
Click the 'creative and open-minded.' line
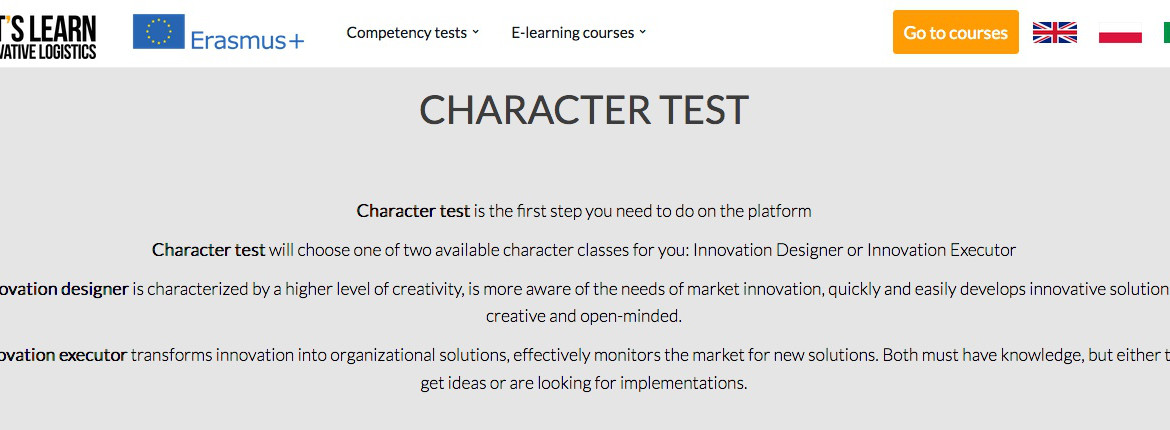[x=584, y=316]
